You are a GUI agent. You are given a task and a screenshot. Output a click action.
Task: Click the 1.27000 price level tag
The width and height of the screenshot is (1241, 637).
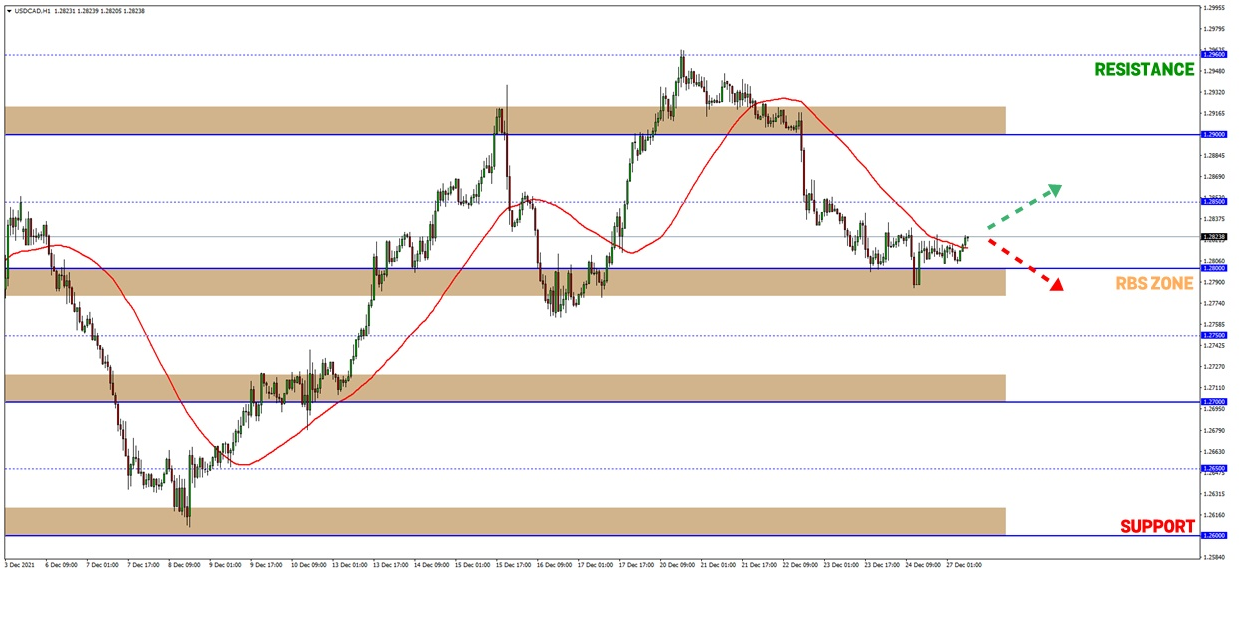(1212, 402)
